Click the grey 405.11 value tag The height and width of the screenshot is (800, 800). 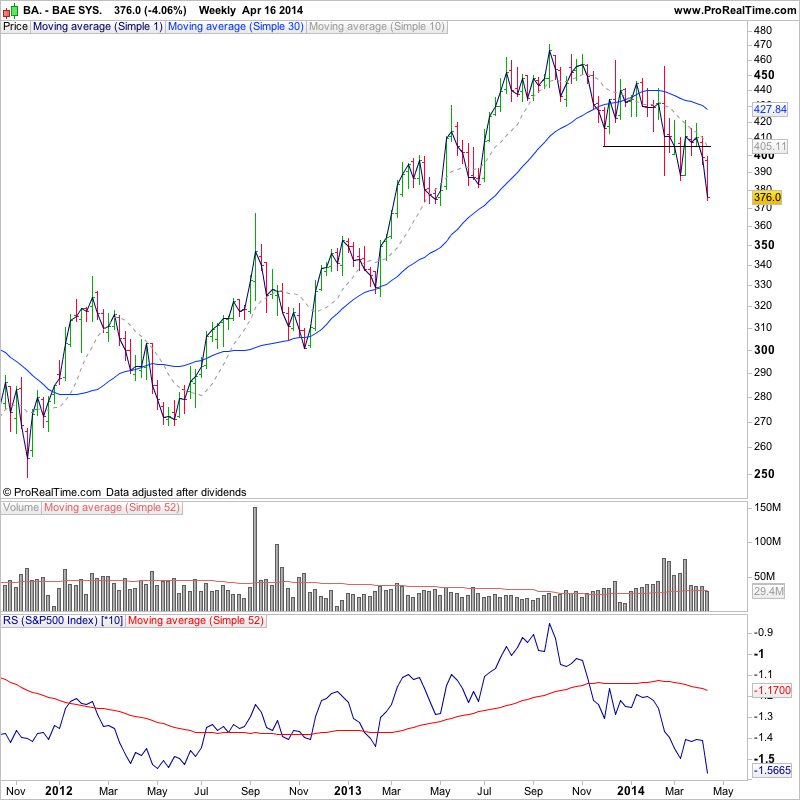tap(770, 146)
